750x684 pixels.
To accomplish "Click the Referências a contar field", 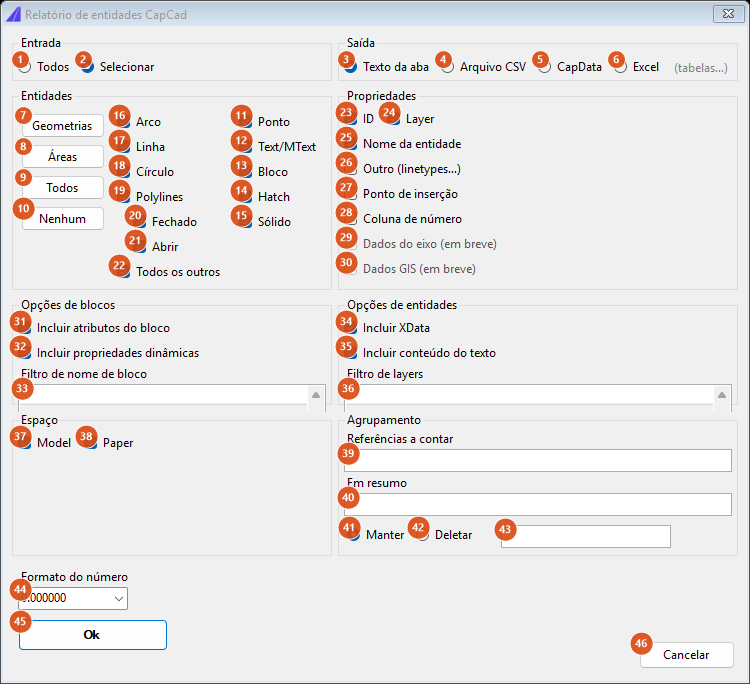I will [538, 460].
